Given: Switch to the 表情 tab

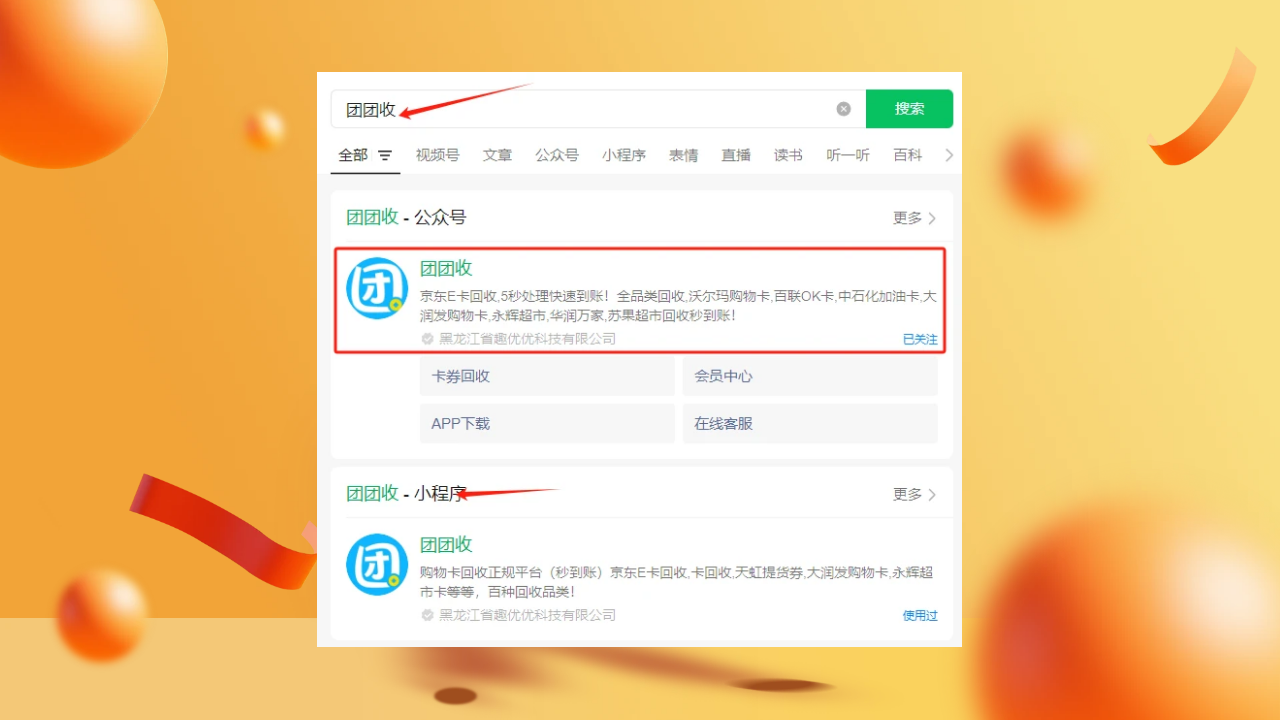Looking at the screenshot, I should click(684, 155).
